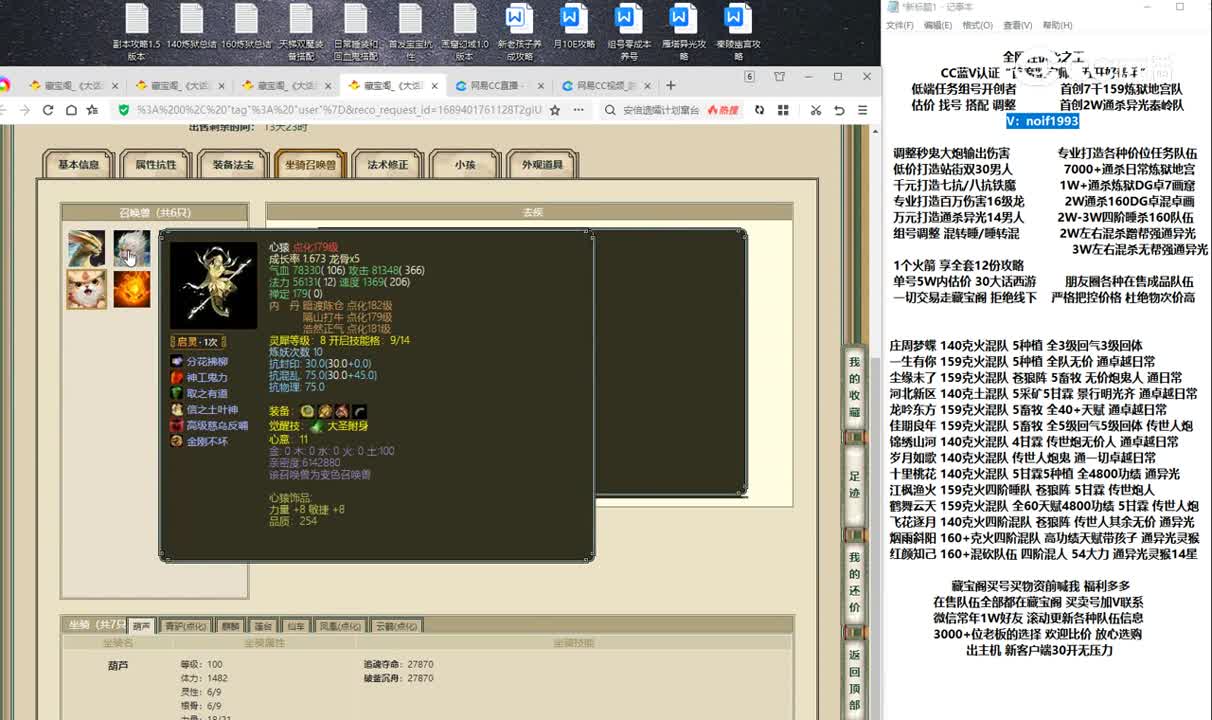The image size is (1212, 720).
Task: Open Notepad 查看(V) menu
Action: (x=1018, y=25)
